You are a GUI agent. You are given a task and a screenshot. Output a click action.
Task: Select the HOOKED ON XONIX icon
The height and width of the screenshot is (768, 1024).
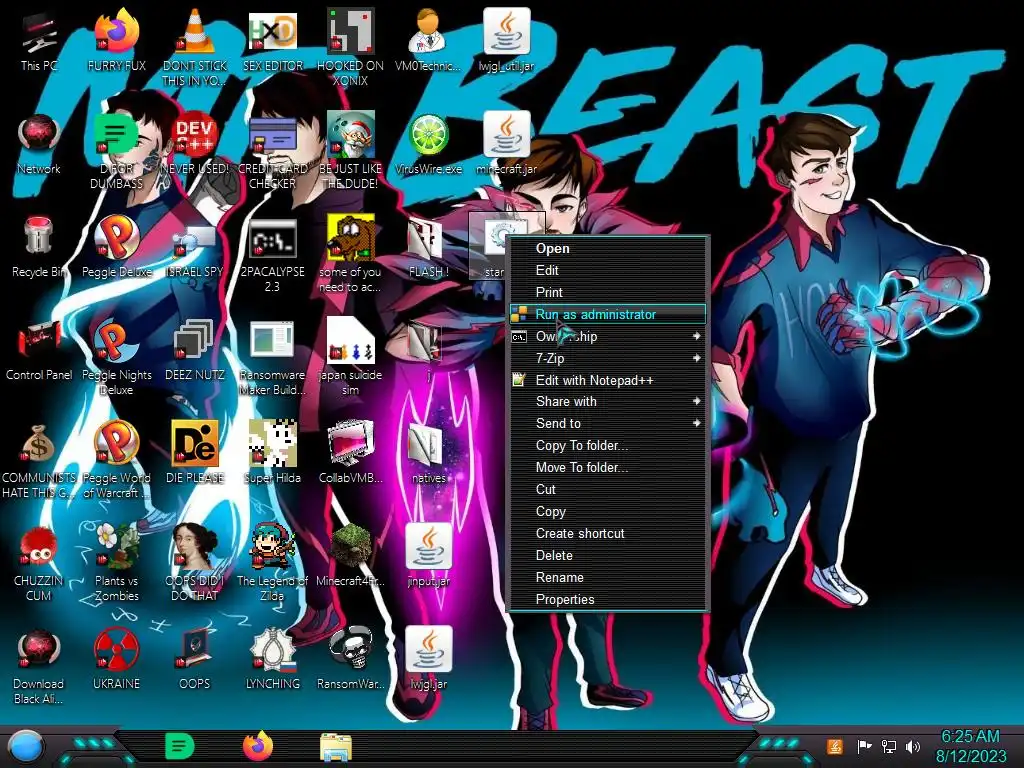(351, 31)
